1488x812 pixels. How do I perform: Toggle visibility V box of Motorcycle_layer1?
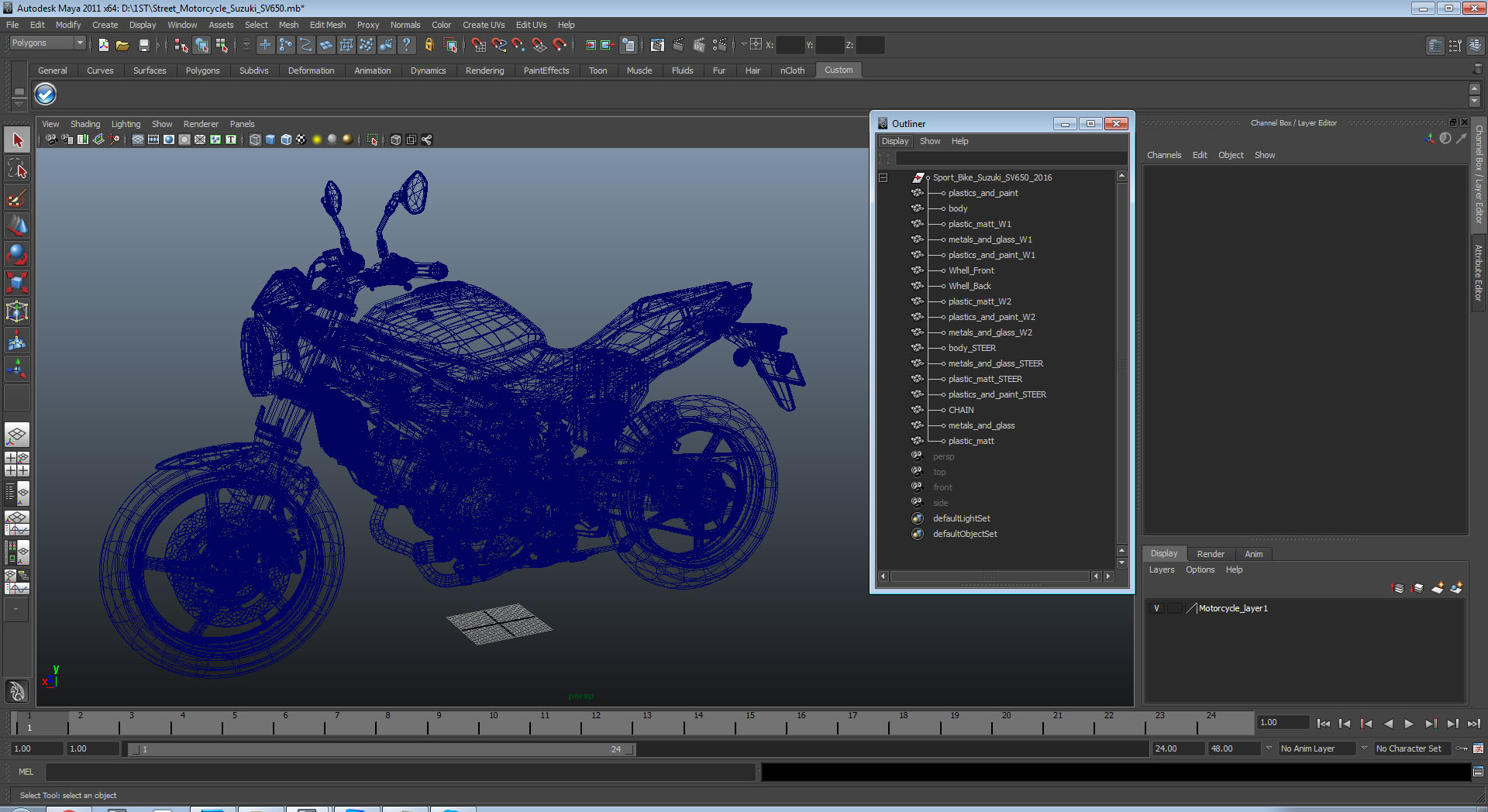[1156, 608]
